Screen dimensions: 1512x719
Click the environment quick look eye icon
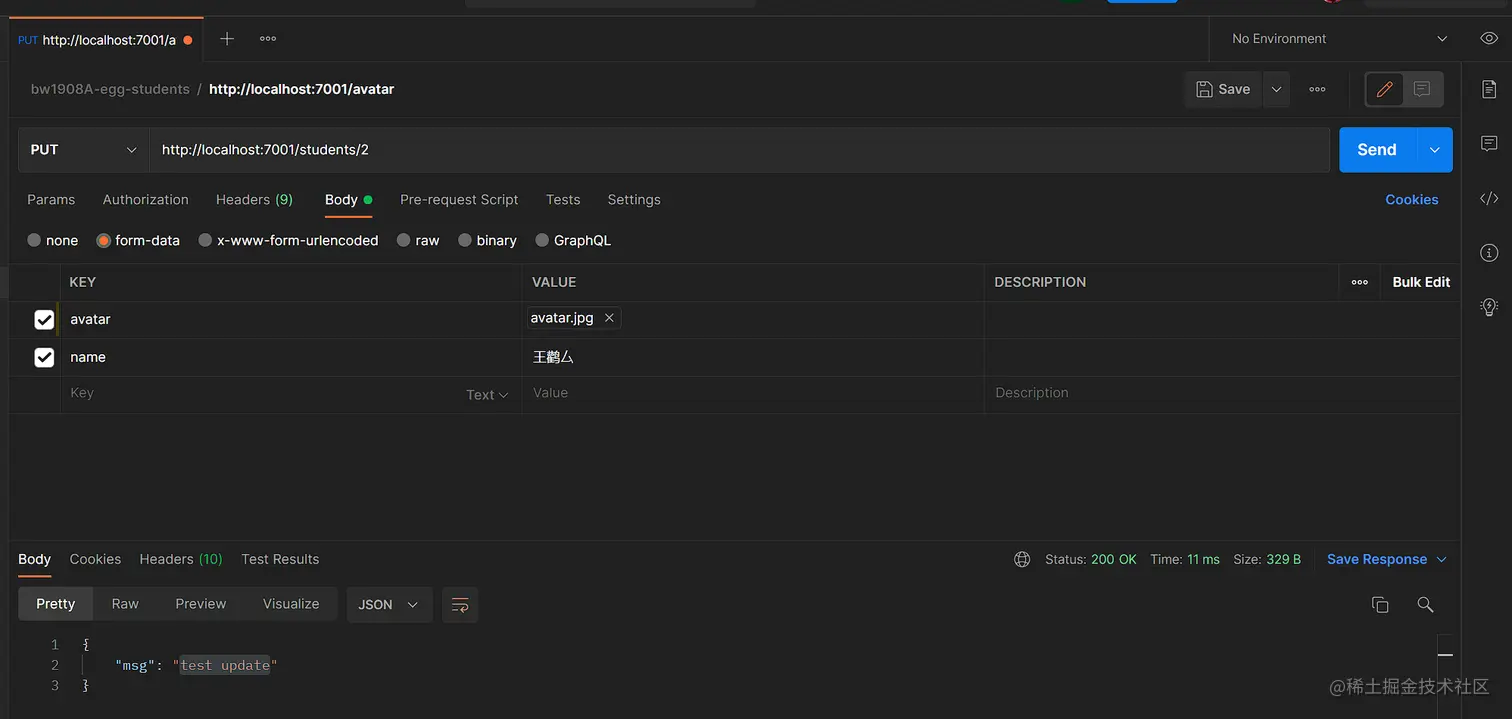click(1489, 39)
